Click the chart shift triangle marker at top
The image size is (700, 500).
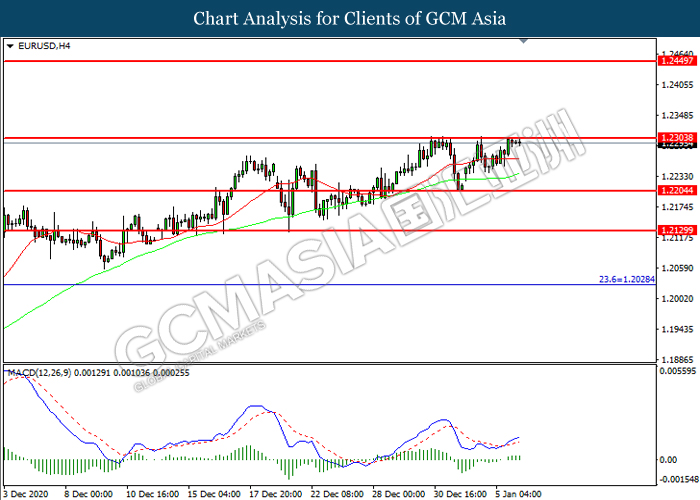tap(524, 41)
